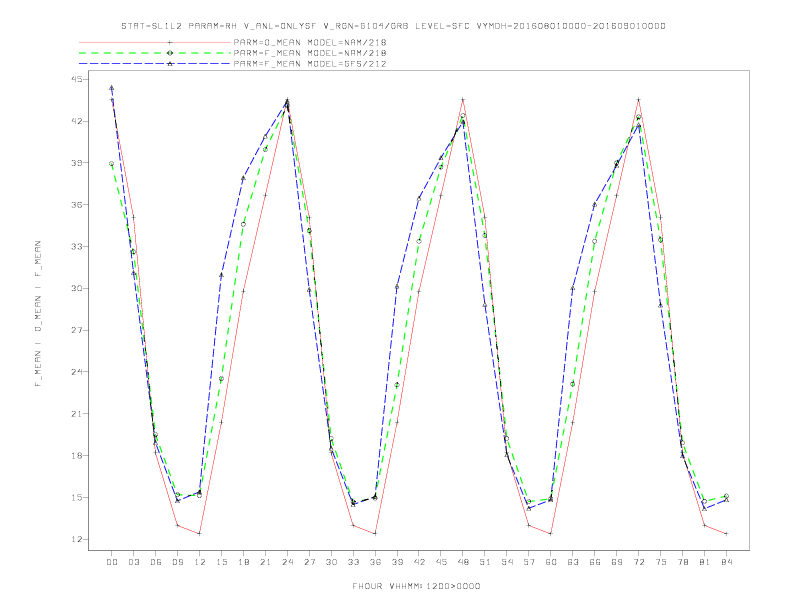Click forecast hour label 51
Screen dimensions: 792x612
click(x=485, y=562)
